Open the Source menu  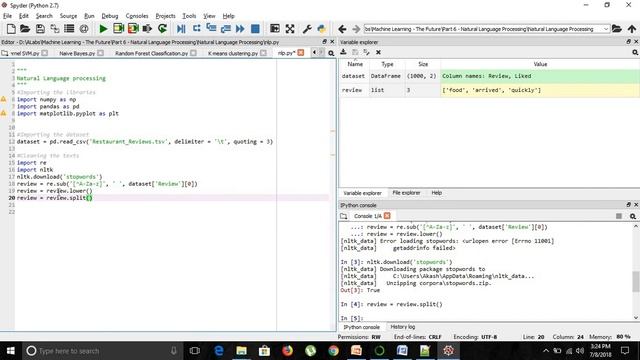pos(68,16)
